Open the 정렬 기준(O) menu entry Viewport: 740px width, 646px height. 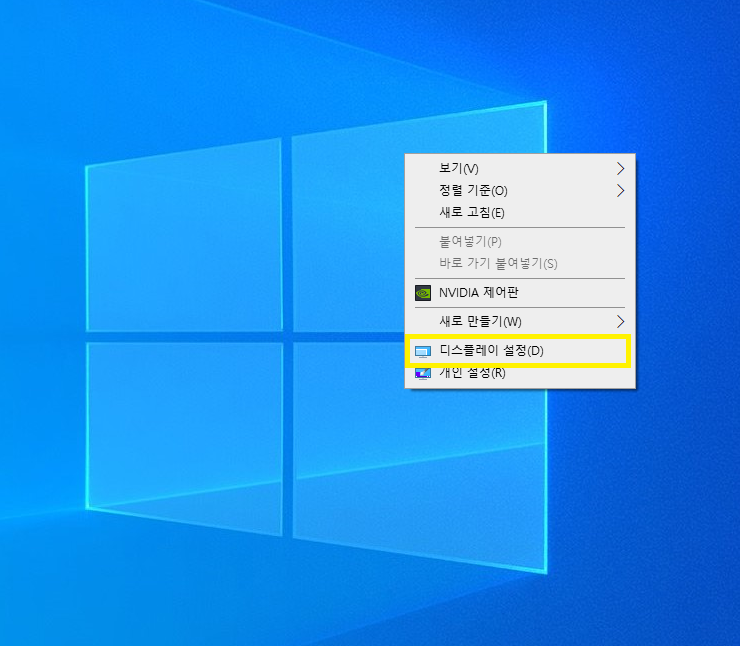click(520, 191)
